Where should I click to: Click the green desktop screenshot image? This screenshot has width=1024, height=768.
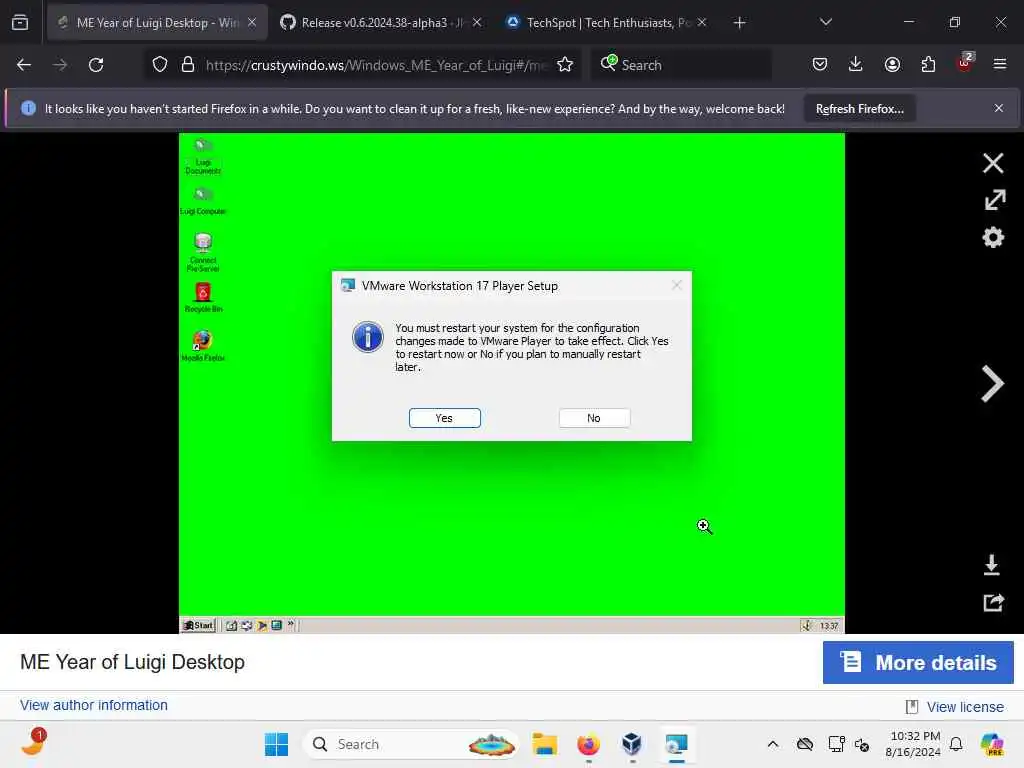[511, 383]
